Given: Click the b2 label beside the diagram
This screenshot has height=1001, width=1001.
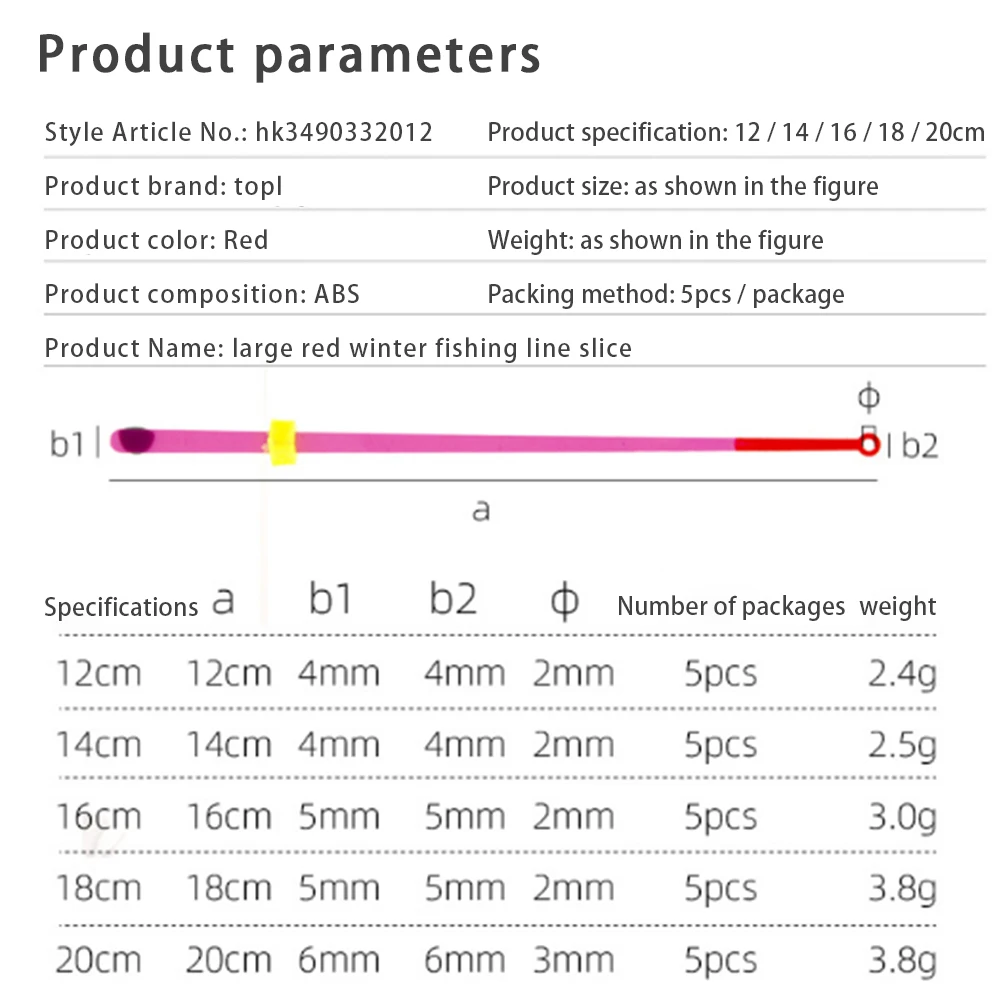Looking at the screenshot, I should (920, 446).
